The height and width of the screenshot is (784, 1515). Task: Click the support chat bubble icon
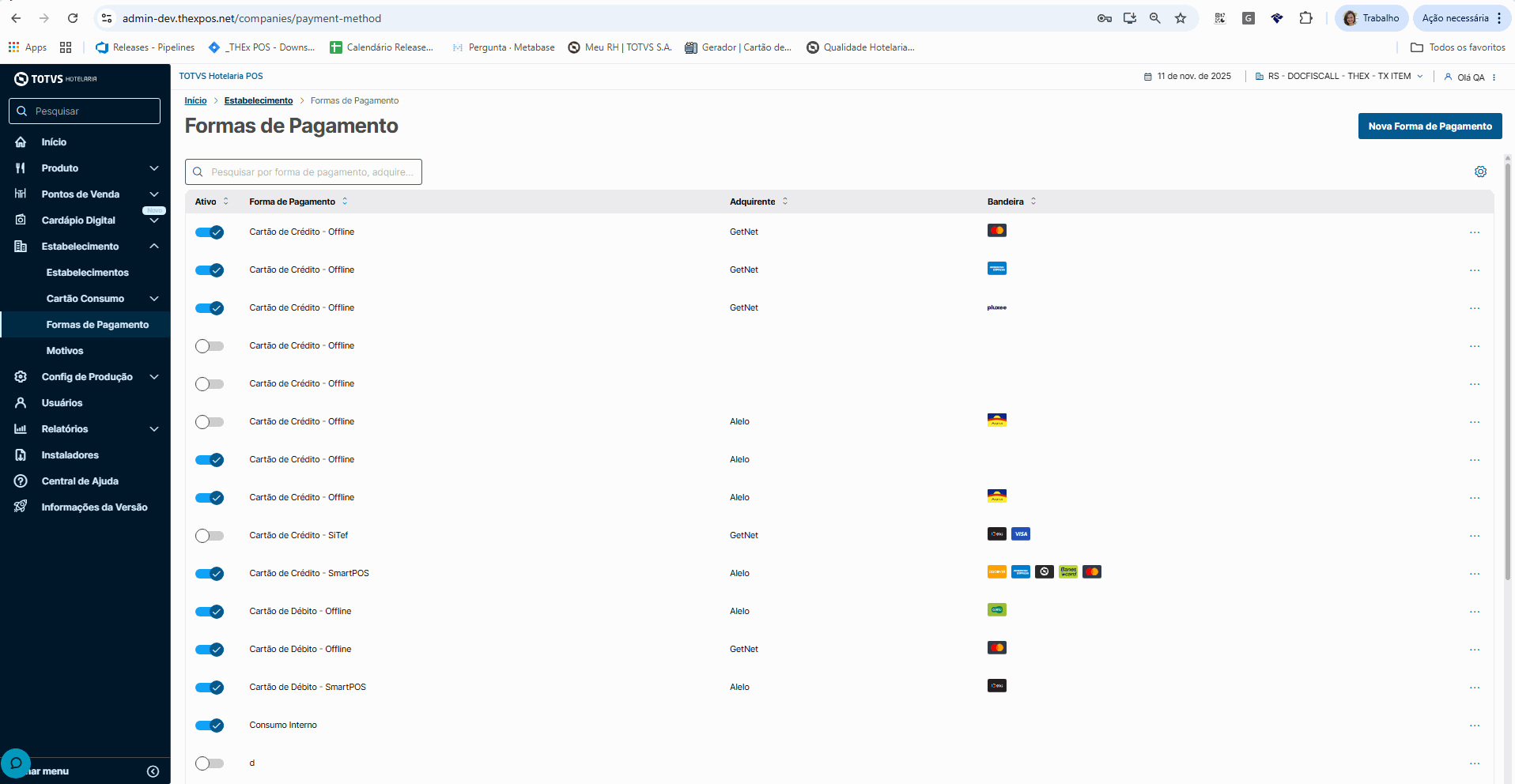(16, 763)
